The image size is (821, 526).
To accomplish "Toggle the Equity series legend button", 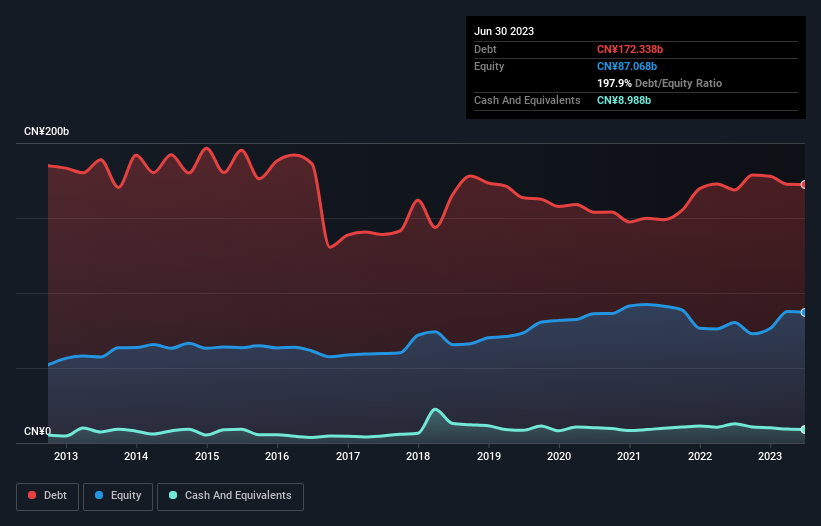I will 118,496.
